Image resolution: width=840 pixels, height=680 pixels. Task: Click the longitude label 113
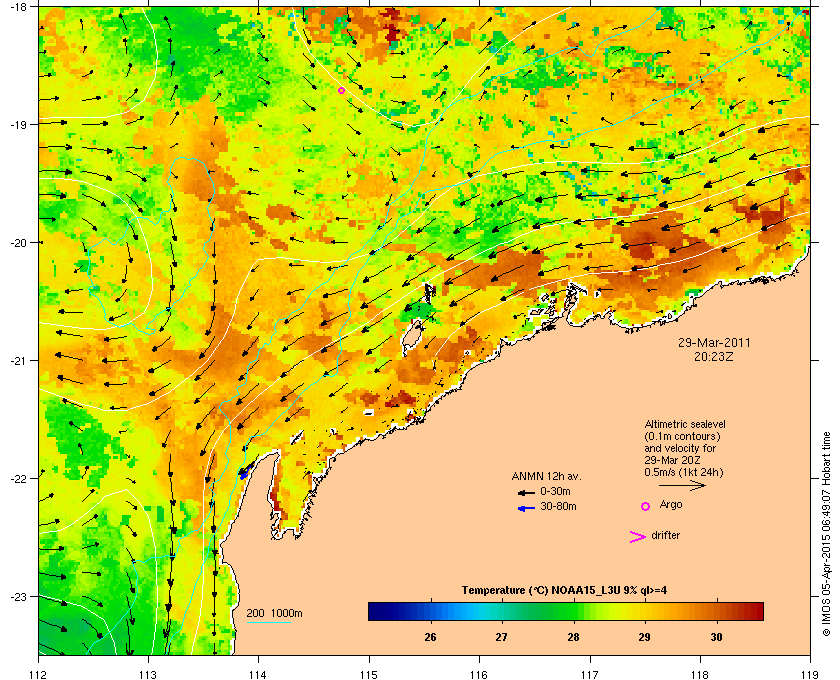tap(148, 675)
